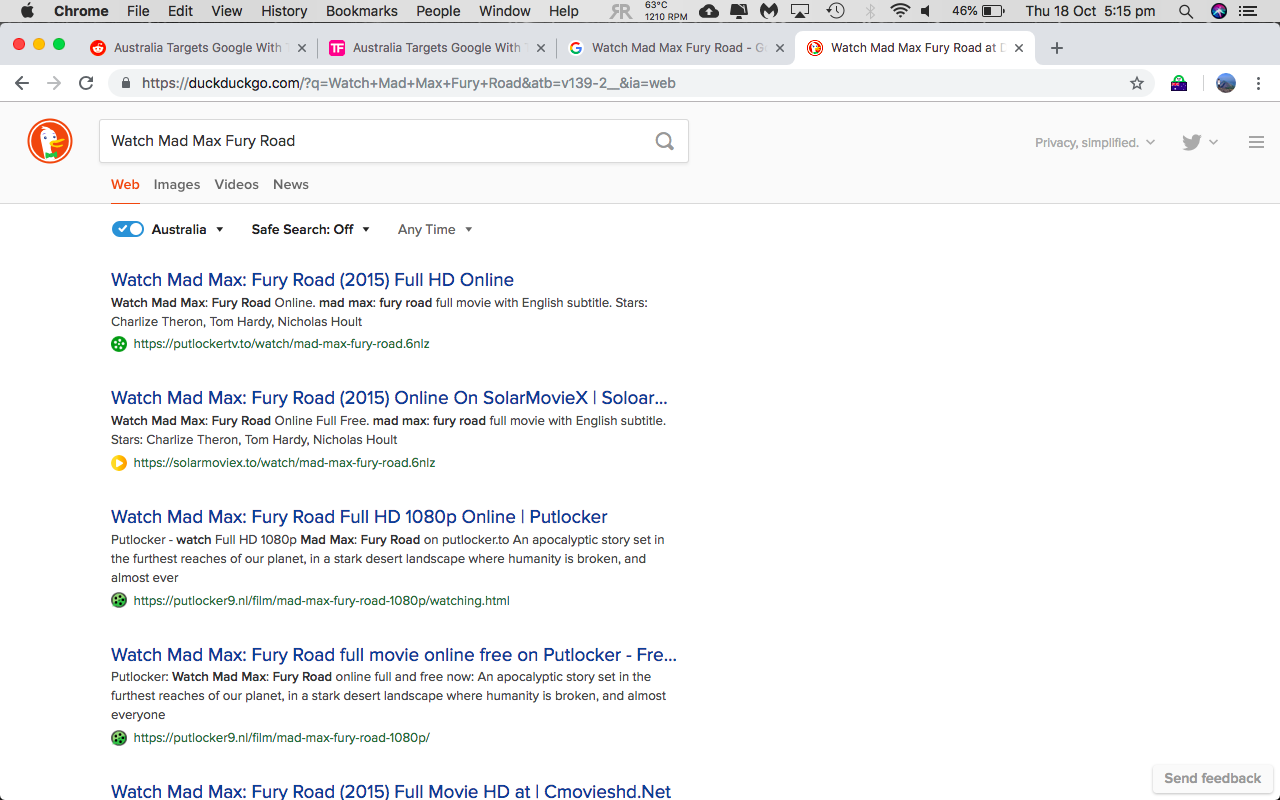Select the Web results tab
The height and width of the screenshot is (800, 1280).
pyautogui.click(x=125, y=184)
